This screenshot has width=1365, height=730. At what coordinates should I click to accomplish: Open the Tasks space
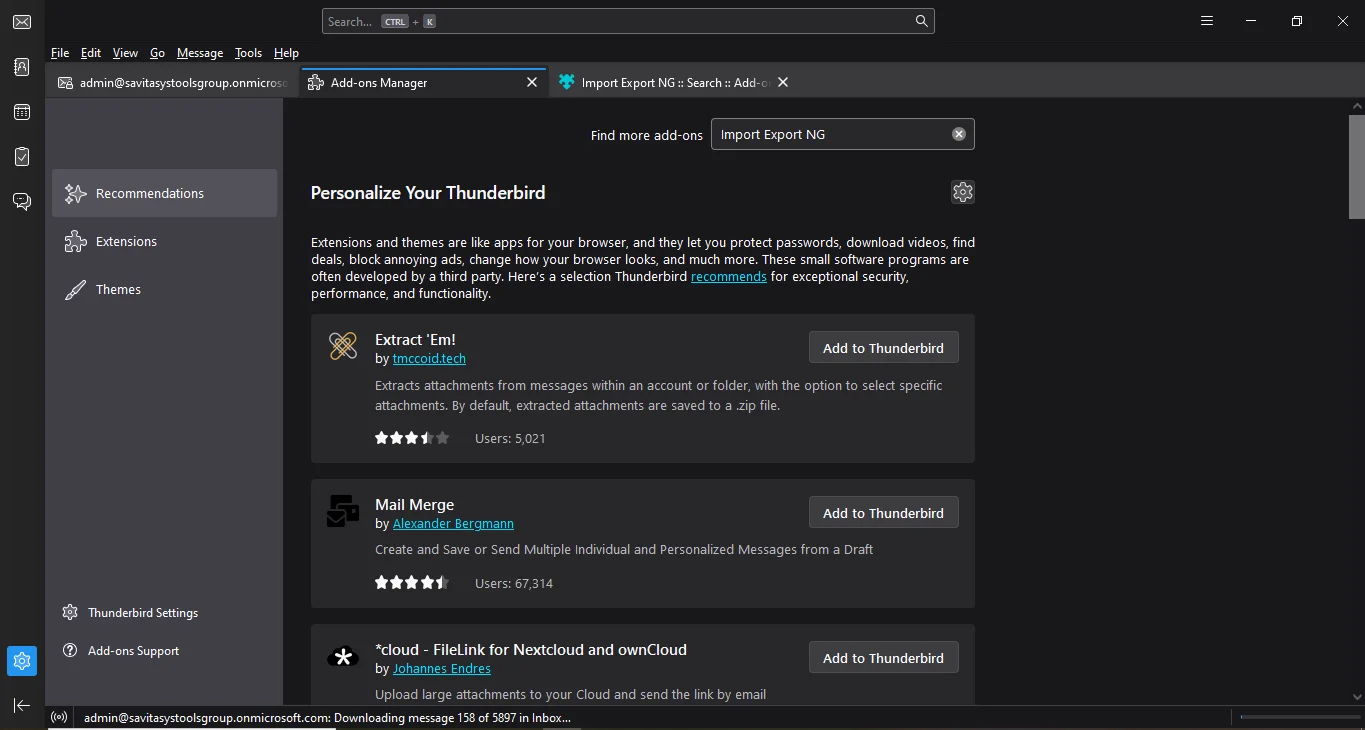pos(22,157)
